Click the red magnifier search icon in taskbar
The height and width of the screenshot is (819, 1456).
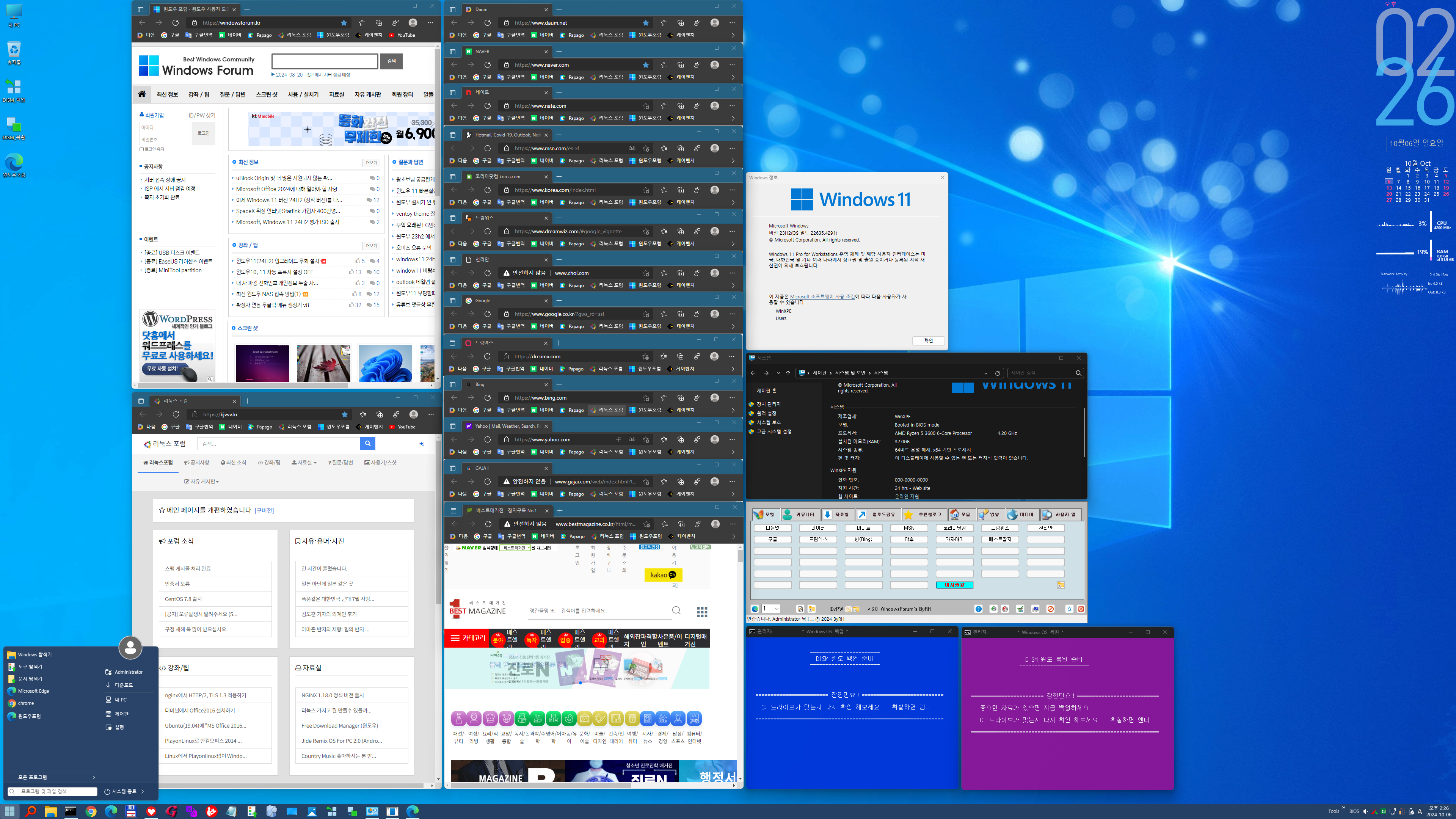click(30, 811)
